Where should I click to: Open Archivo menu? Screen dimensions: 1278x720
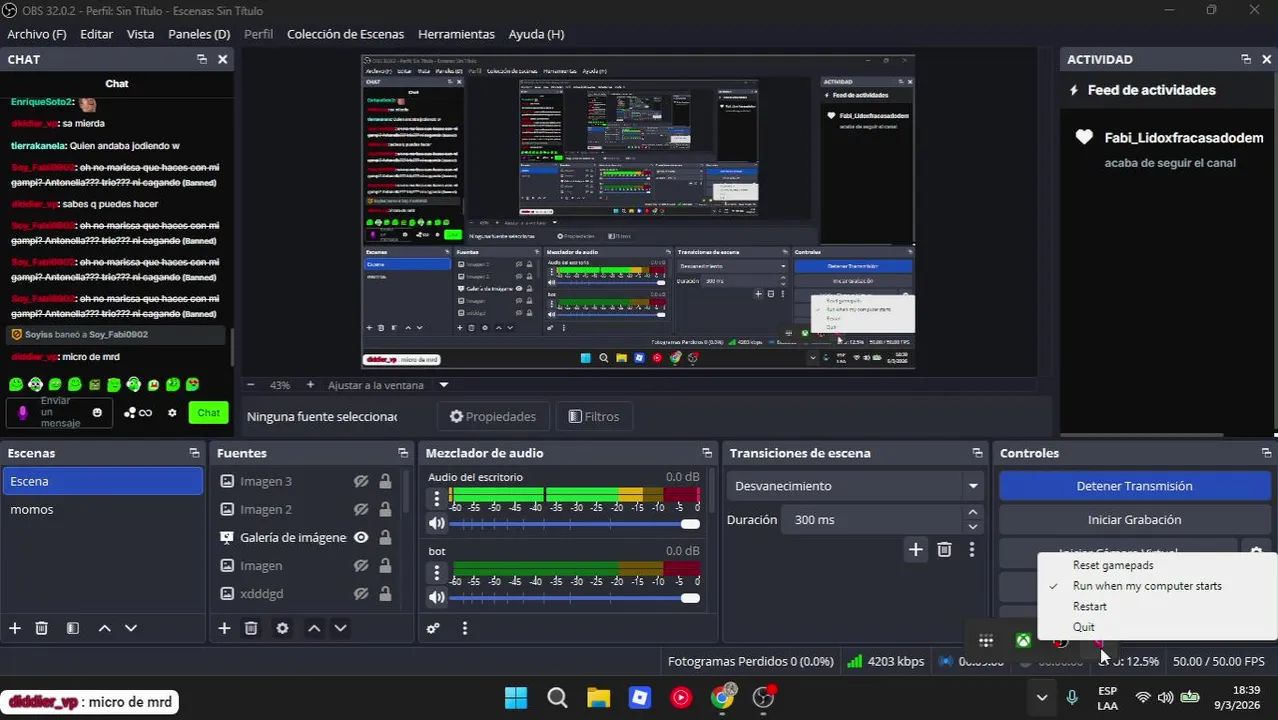pyautogui.click(x=37, y=34)
